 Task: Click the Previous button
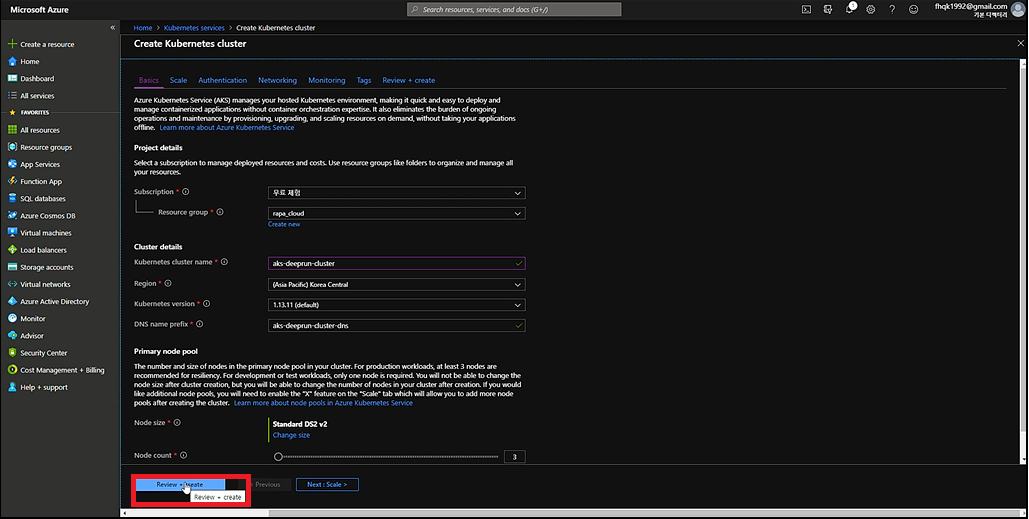click(264, 484)
